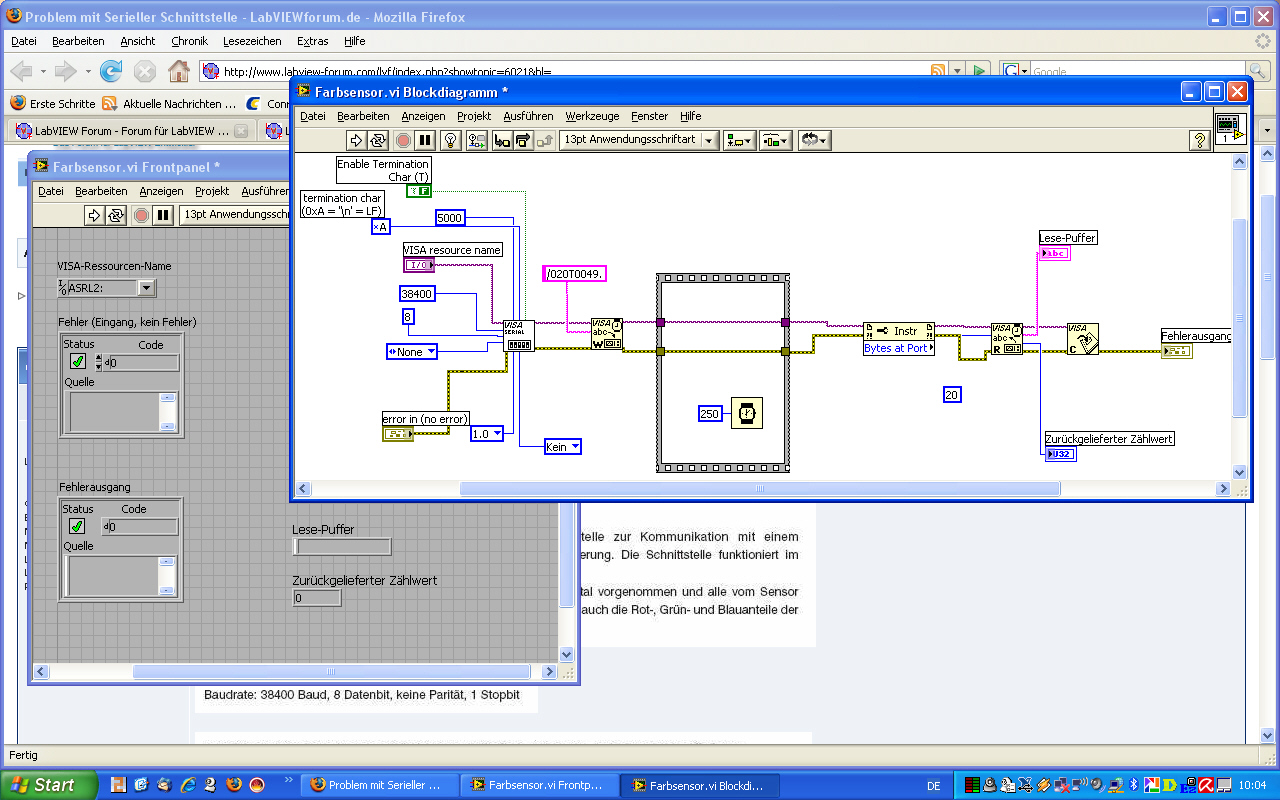Image resolution: width=1280 pixels, height=800 pixels.
Task: Click the Lese-Puffer abc string terminal
Action: pyautogui.click(x=1054, y=253)
